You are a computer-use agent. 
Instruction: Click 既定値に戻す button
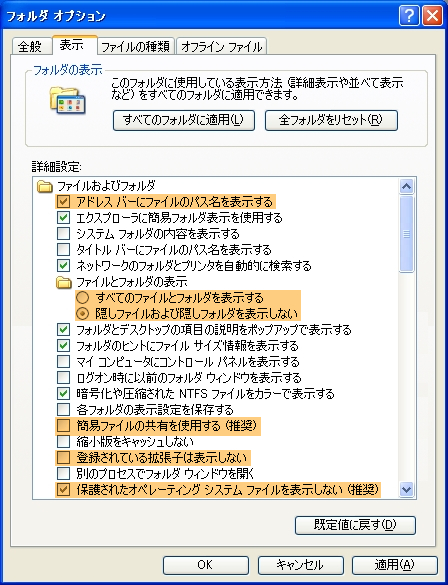[355, 525]
